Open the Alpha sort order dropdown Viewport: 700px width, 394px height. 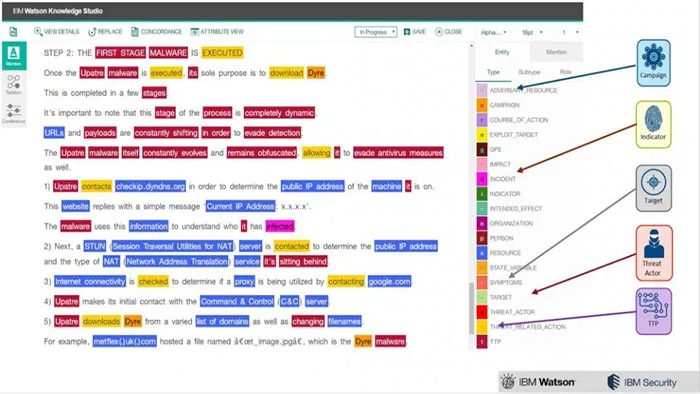point(494,33)
